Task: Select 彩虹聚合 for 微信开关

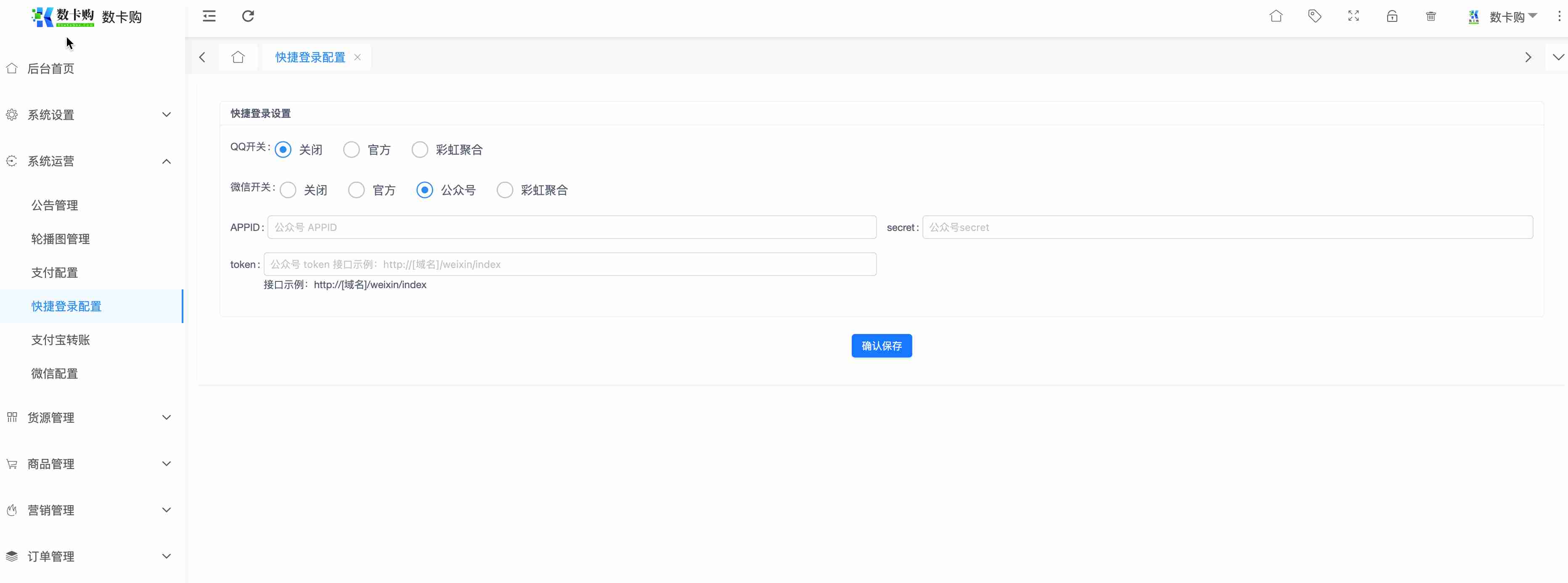Action: (505, 191)
